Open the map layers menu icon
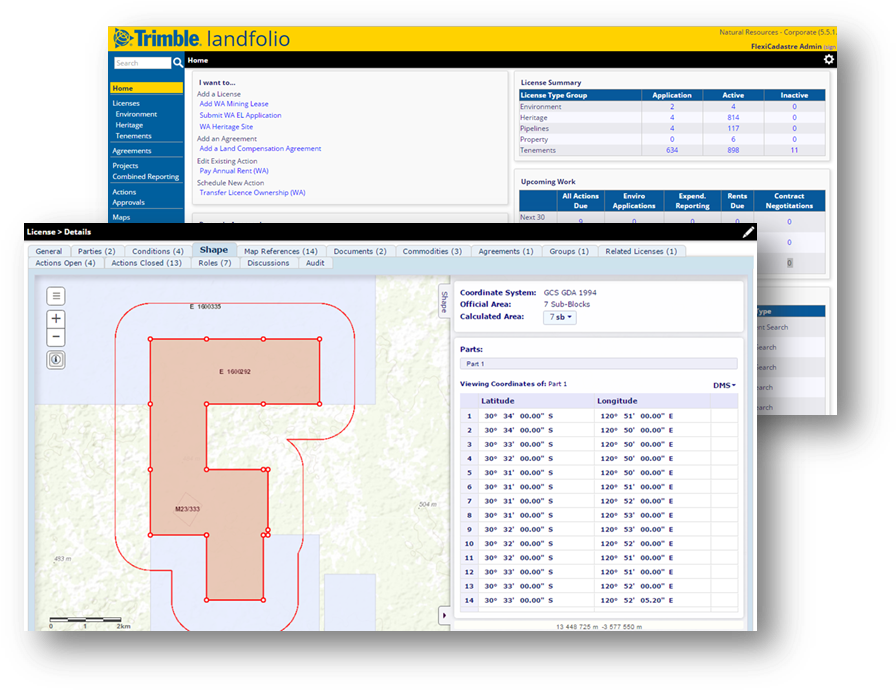 click(x=56, y=296)
